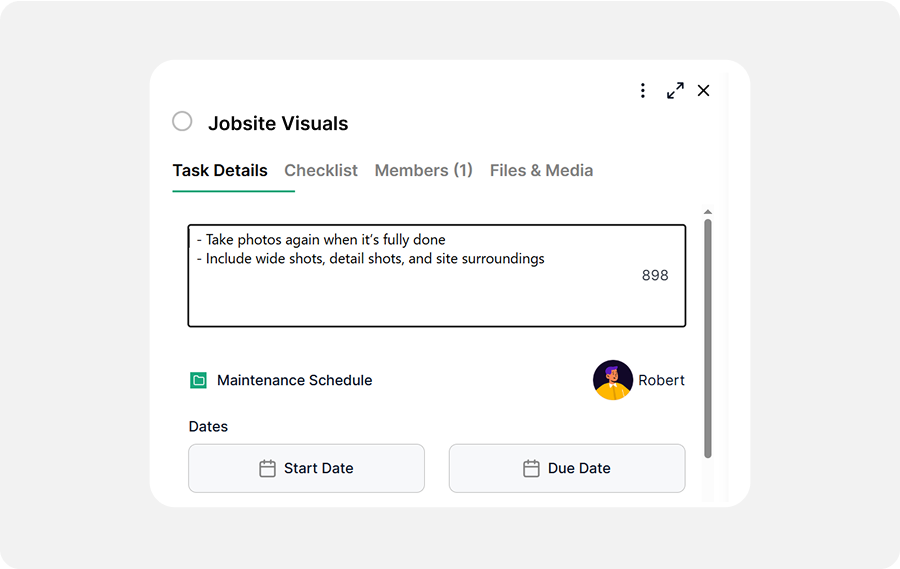Go to the Files & Media tab

pos(542,171)
